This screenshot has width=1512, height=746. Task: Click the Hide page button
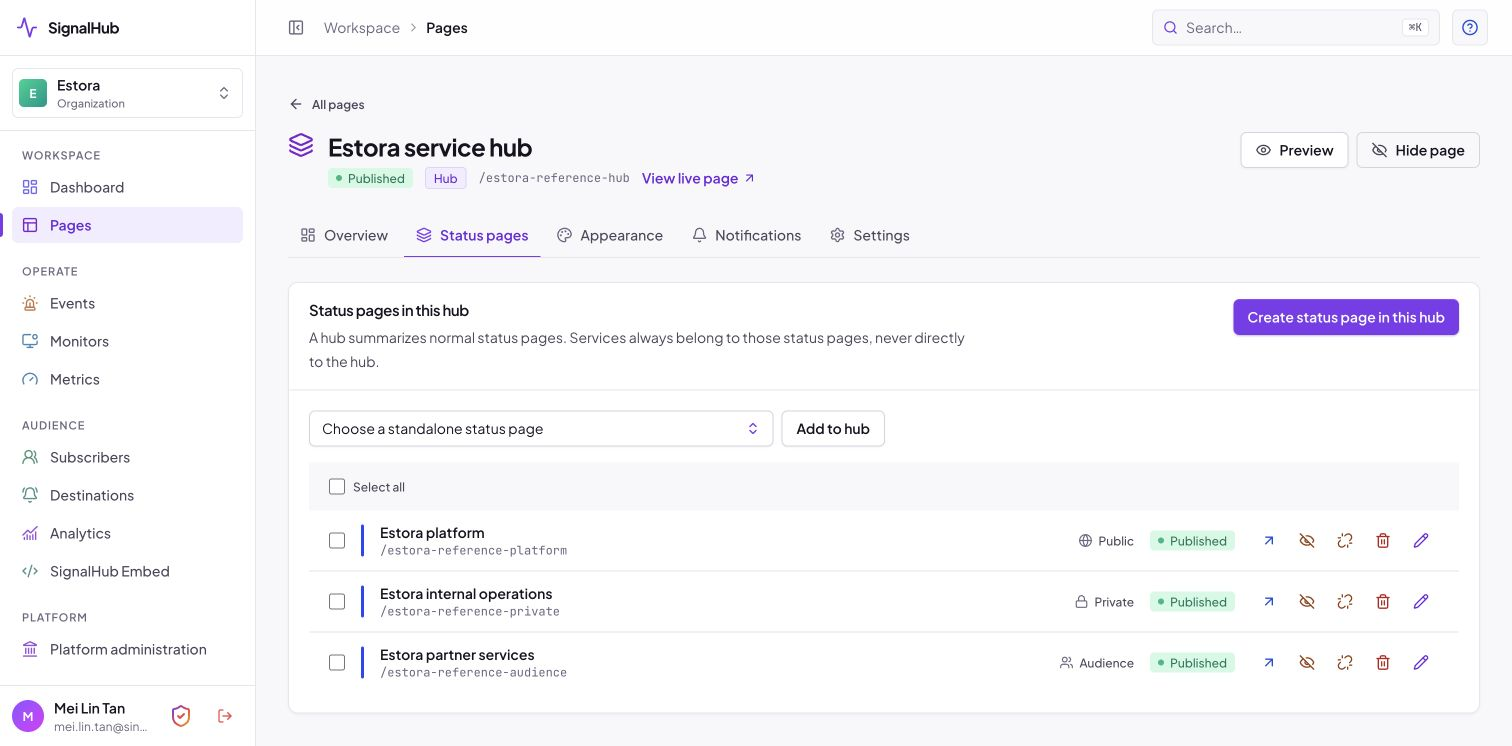pyautogui.click(x=1418, y=150)
